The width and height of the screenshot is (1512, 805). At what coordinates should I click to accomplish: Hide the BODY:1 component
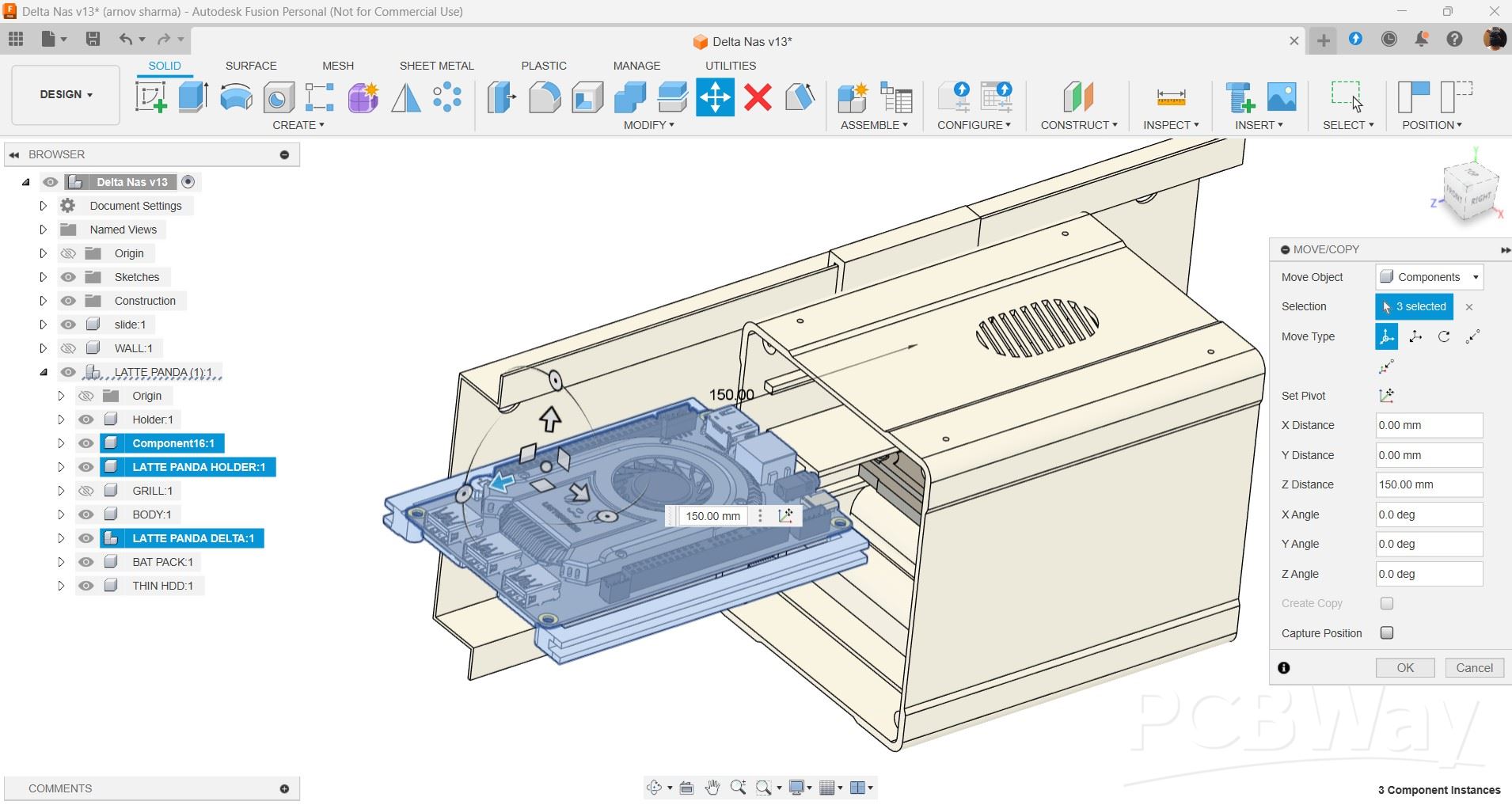click(x=86, y=515)
